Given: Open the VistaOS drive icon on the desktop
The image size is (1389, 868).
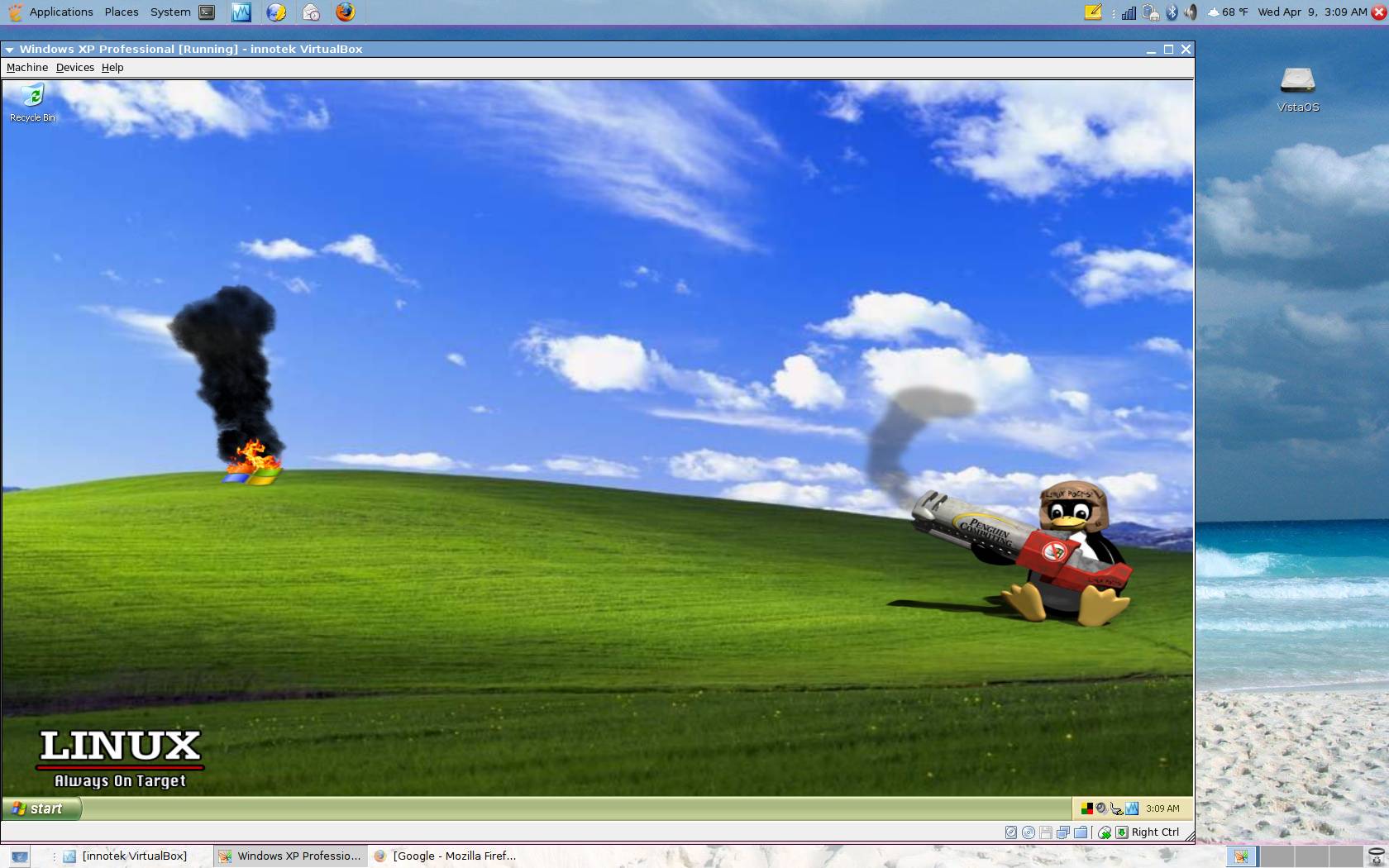Looking at the screenshot, I should 1298,89.
